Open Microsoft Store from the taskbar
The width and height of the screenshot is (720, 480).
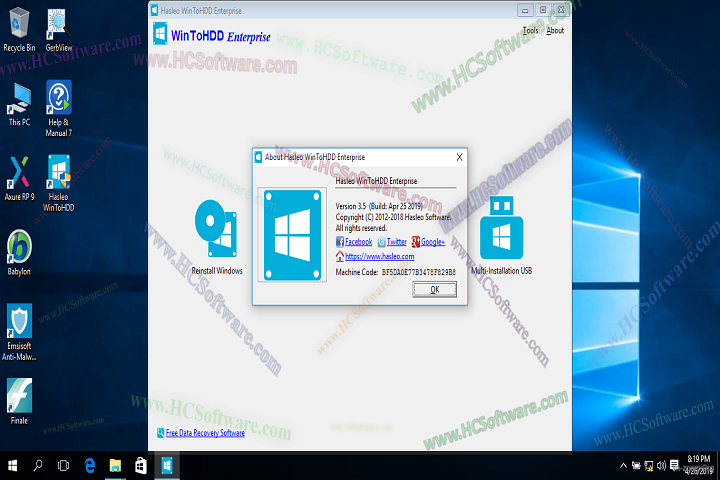click(x=141, y=466)
